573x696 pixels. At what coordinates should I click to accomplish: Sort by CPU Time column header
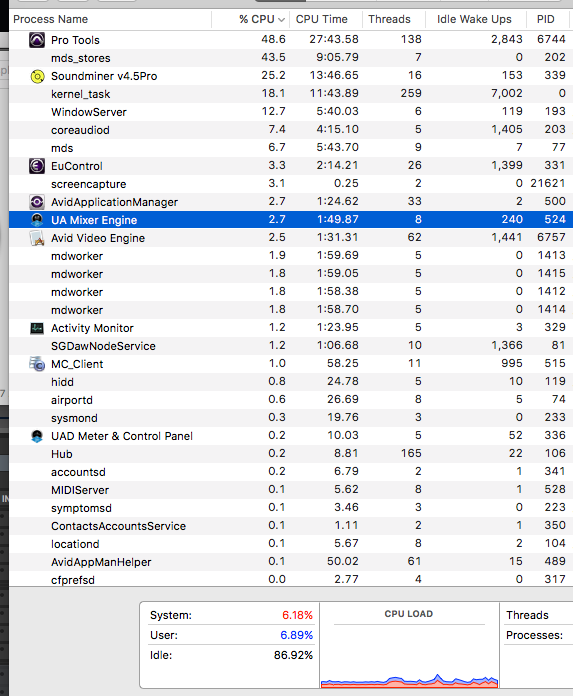pos(326,19)
